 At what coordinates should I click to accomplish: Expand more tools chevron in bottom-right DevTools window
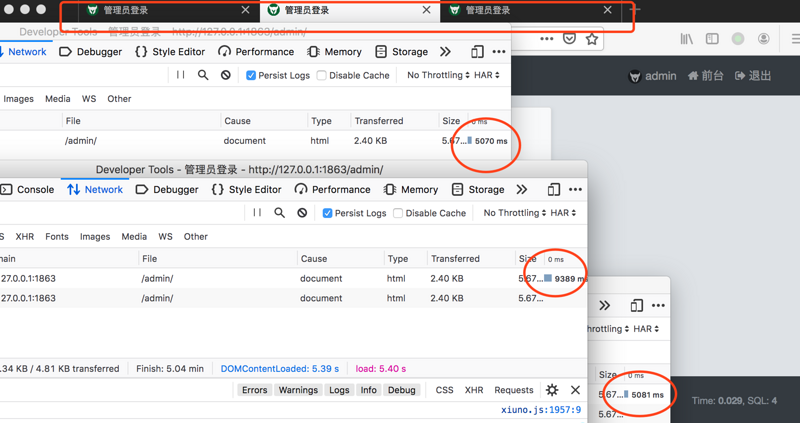pos(604,306)
